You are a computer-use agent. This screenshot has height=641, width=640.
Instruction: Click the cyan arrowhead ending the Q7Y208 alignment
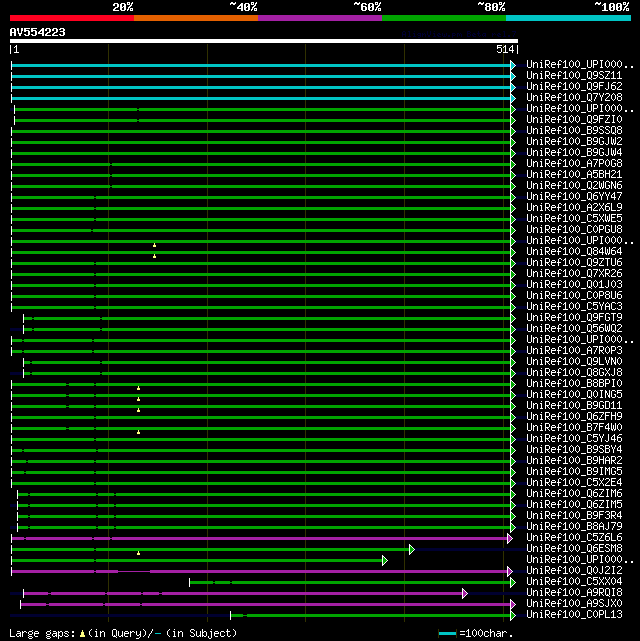click(513, 99)
